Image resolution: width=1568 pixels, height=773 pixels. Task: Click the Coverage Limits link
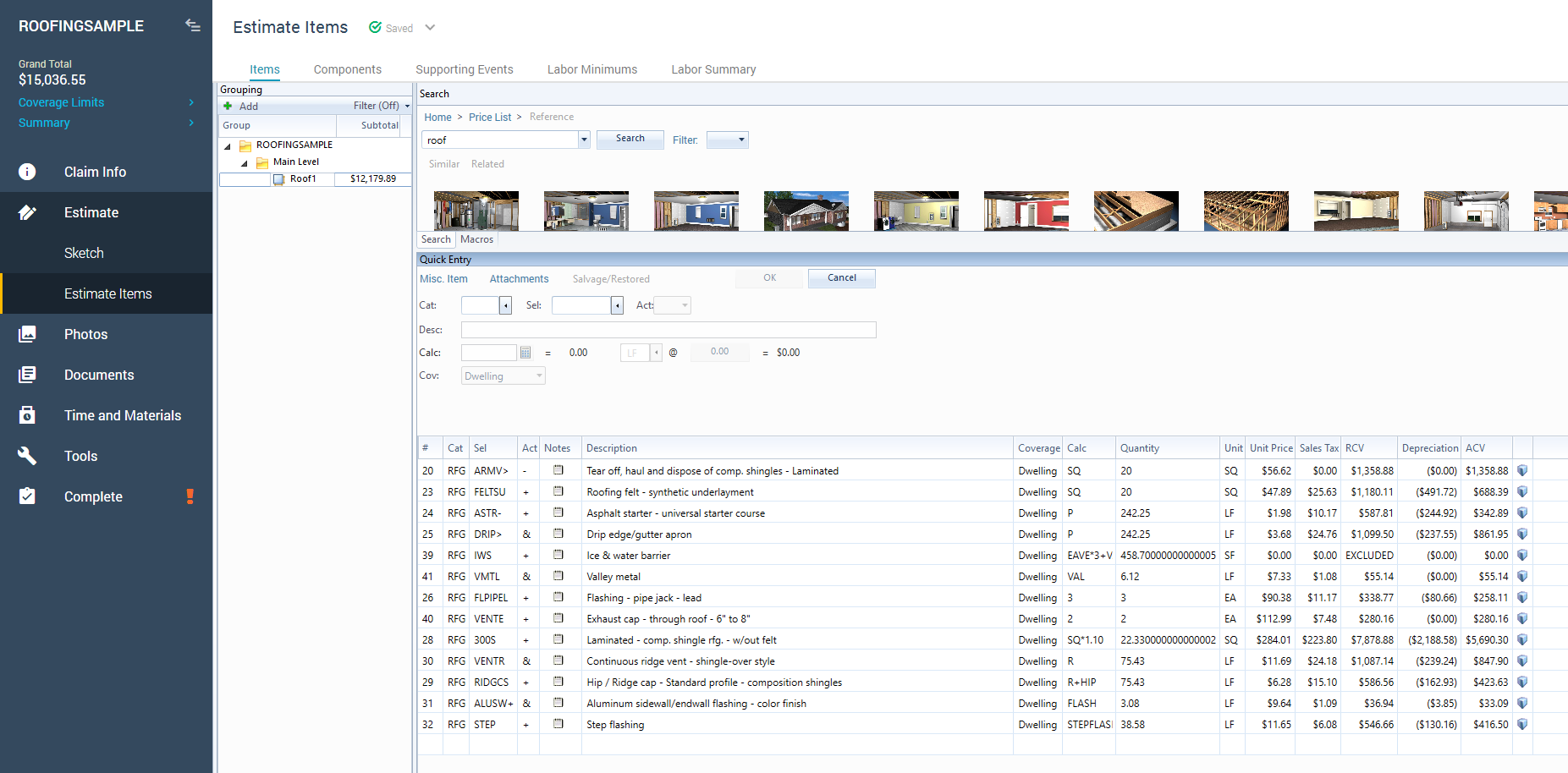[x=61, y=102]
